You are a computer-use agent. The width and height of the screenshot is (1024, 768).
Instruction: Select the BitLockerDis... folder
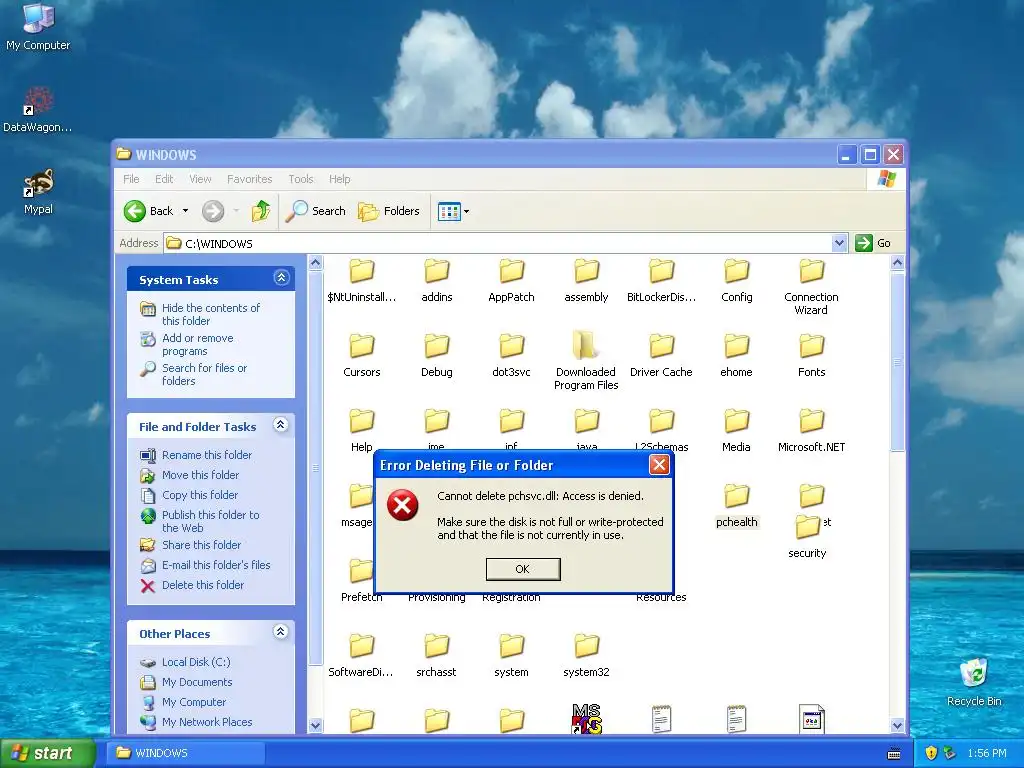click(x=662, y=281)
